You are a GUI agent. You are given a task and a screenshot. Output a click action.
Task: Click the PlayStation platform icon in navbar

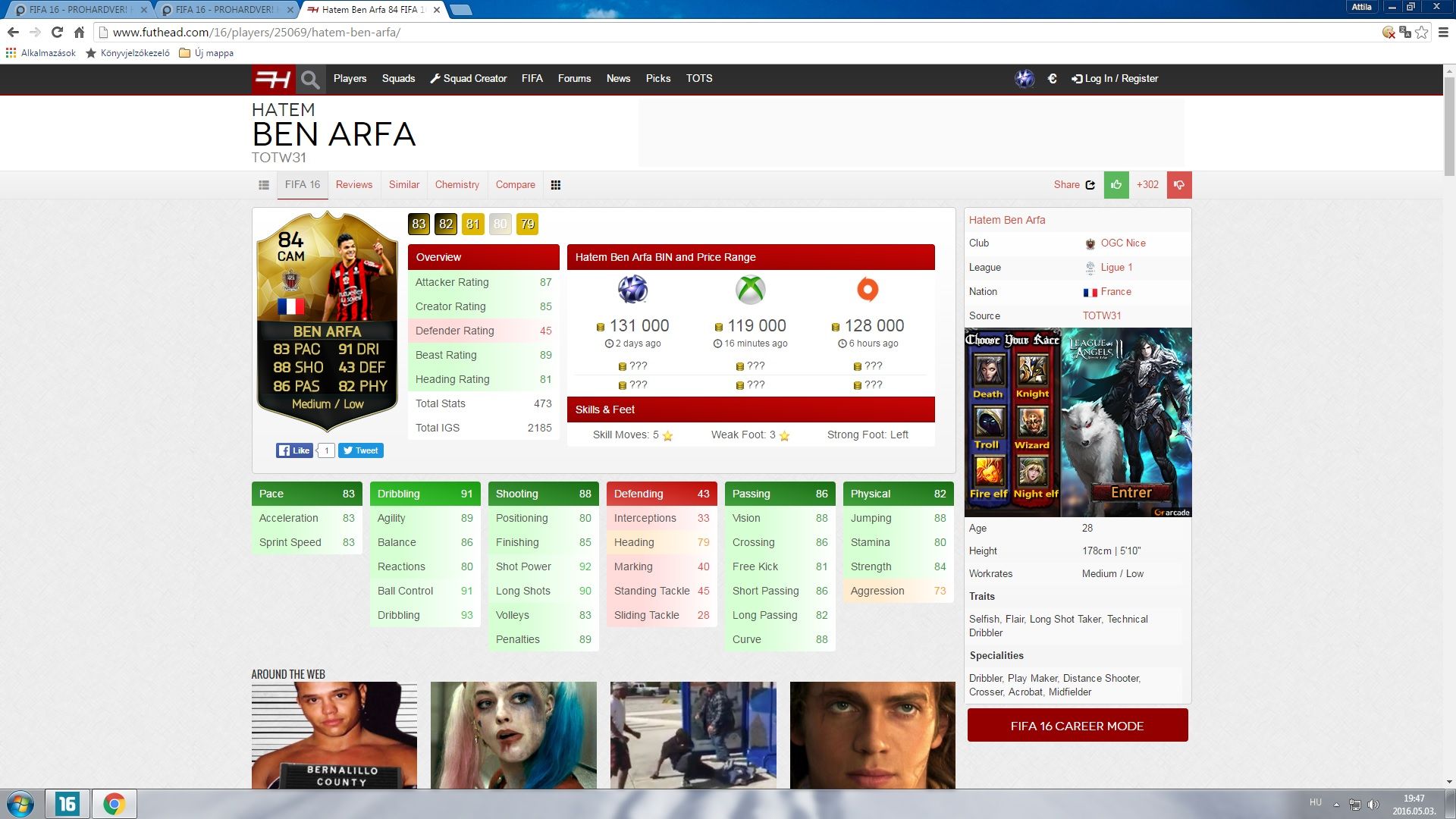(1025, 79)
